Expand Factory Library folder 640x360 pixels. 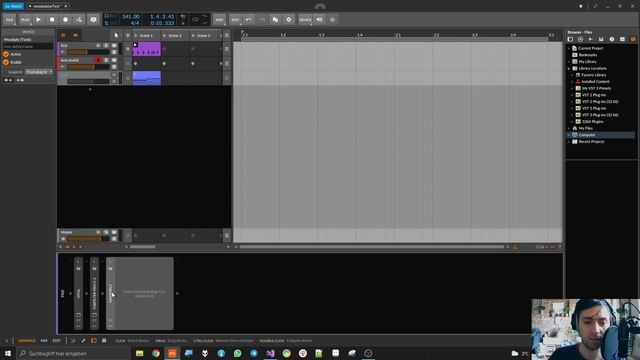point(572,75)
